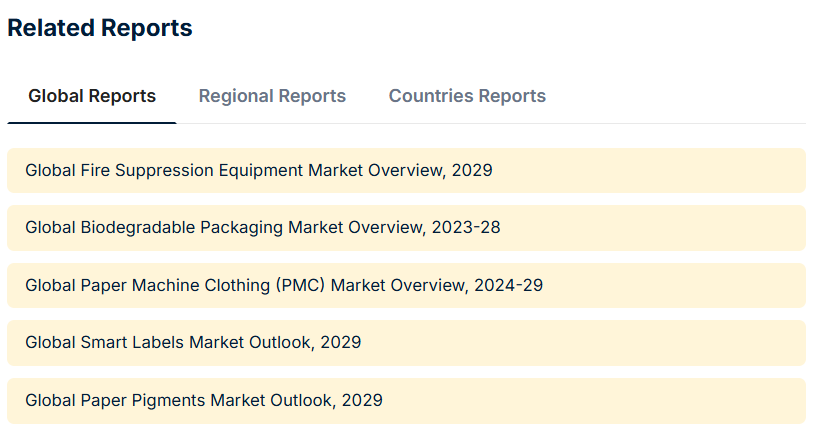Click the Biodegradable Packaging 2023-28 row card
This screenshot has width=820, height=439.
click(x=406, y=228)
